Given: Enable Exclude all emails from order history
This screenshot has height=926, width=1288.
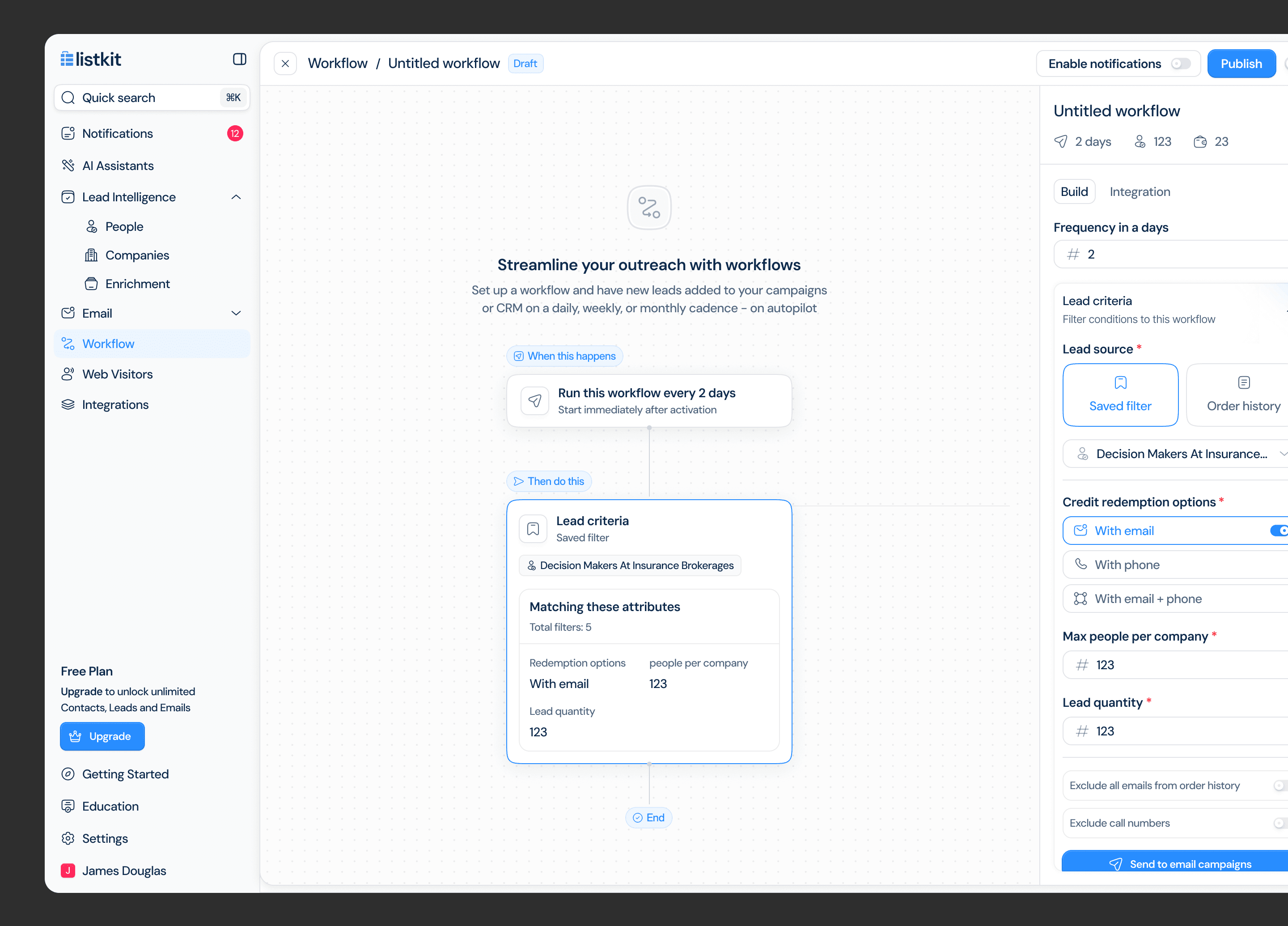Looking at the screenshot, I should [1280, 785].
